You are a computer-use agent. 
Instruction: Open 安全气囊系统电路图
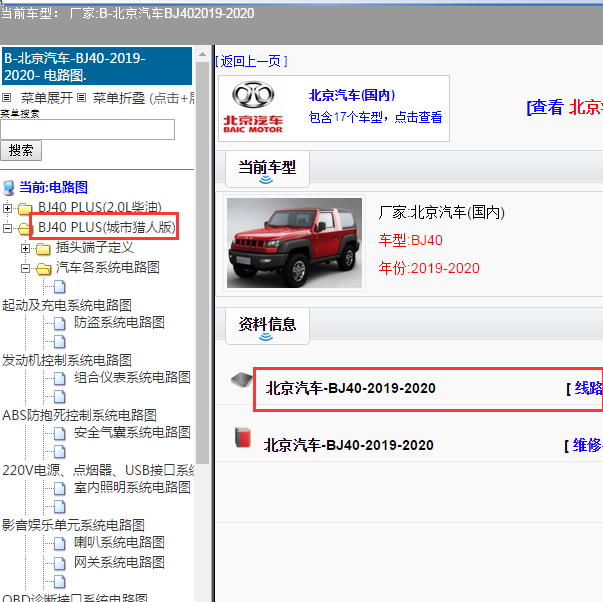tap(132, 432)
